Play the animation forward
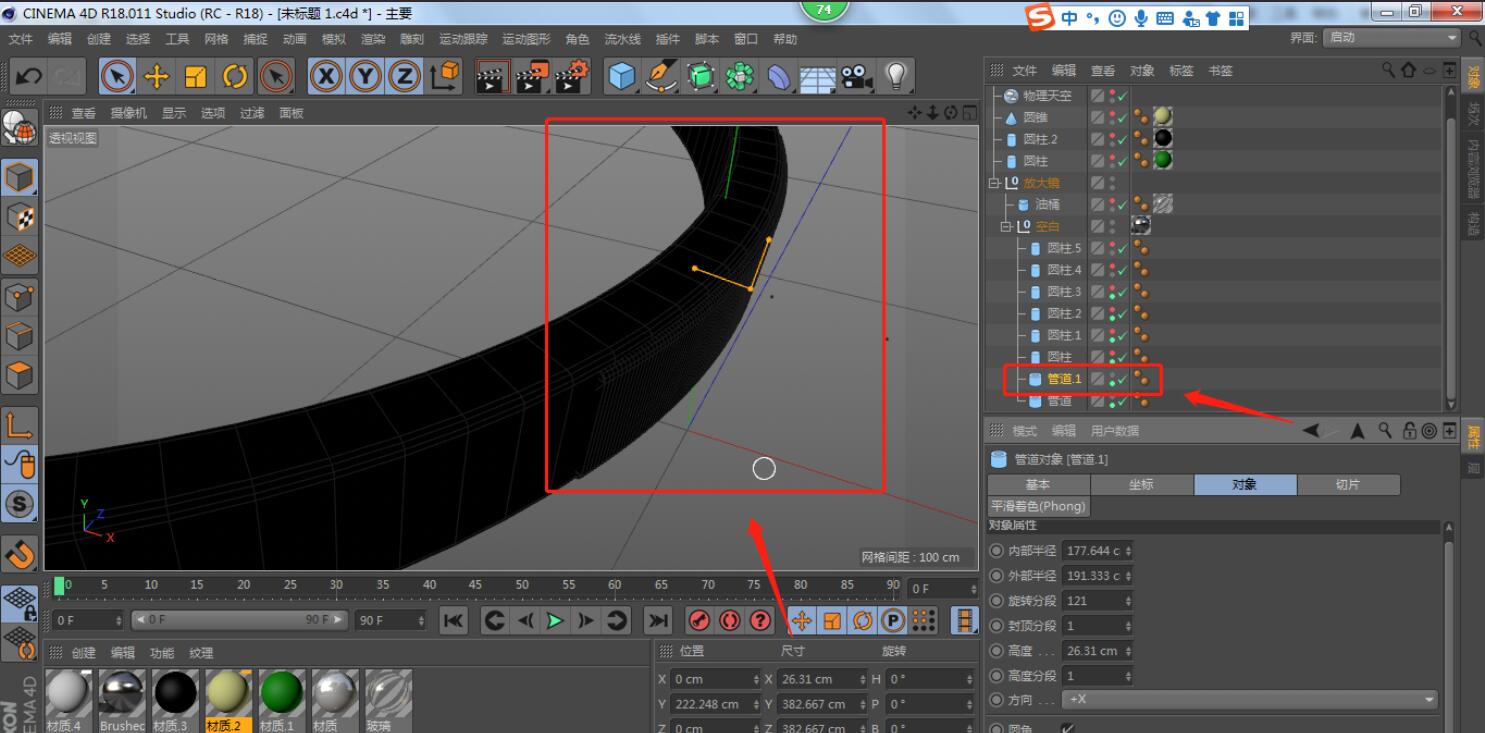The height and width of the screenshot is (733, 1485). 555,621
